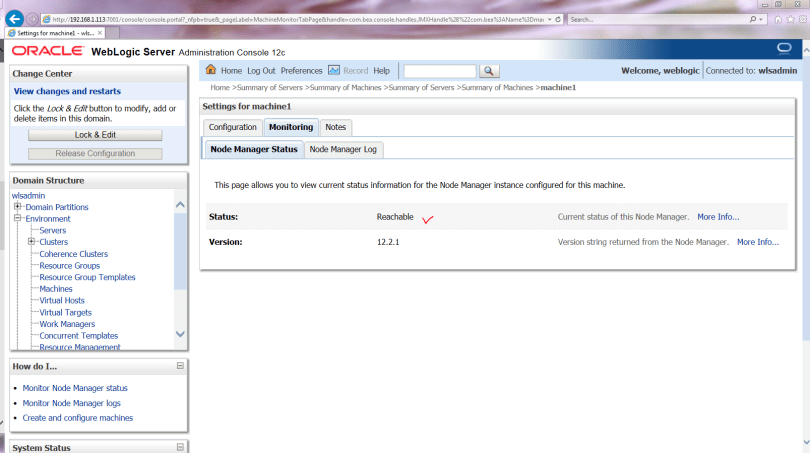Click Lock & Edit button
The width and height of the screenshot is (810, 453).
pyautogui.click(x=95, y=135)
